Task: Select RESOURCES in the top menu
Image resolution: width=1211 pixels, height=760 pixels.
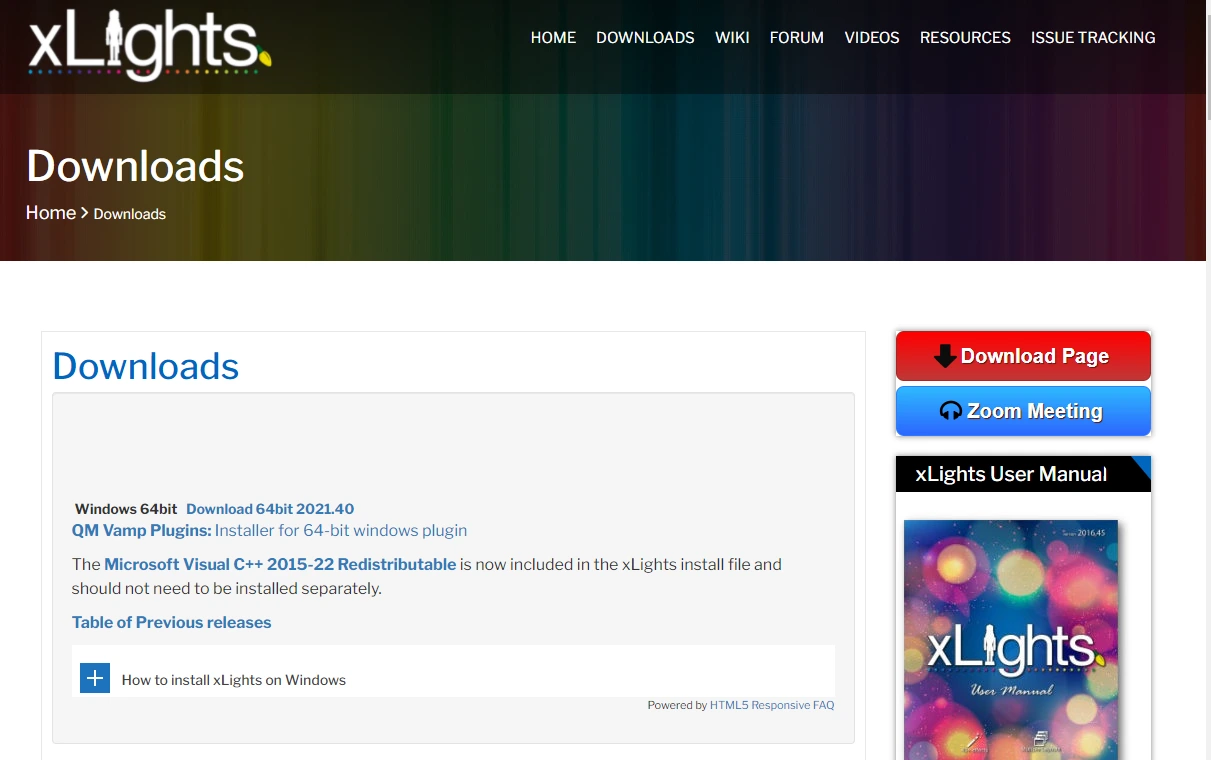Action: click(965, 38)
